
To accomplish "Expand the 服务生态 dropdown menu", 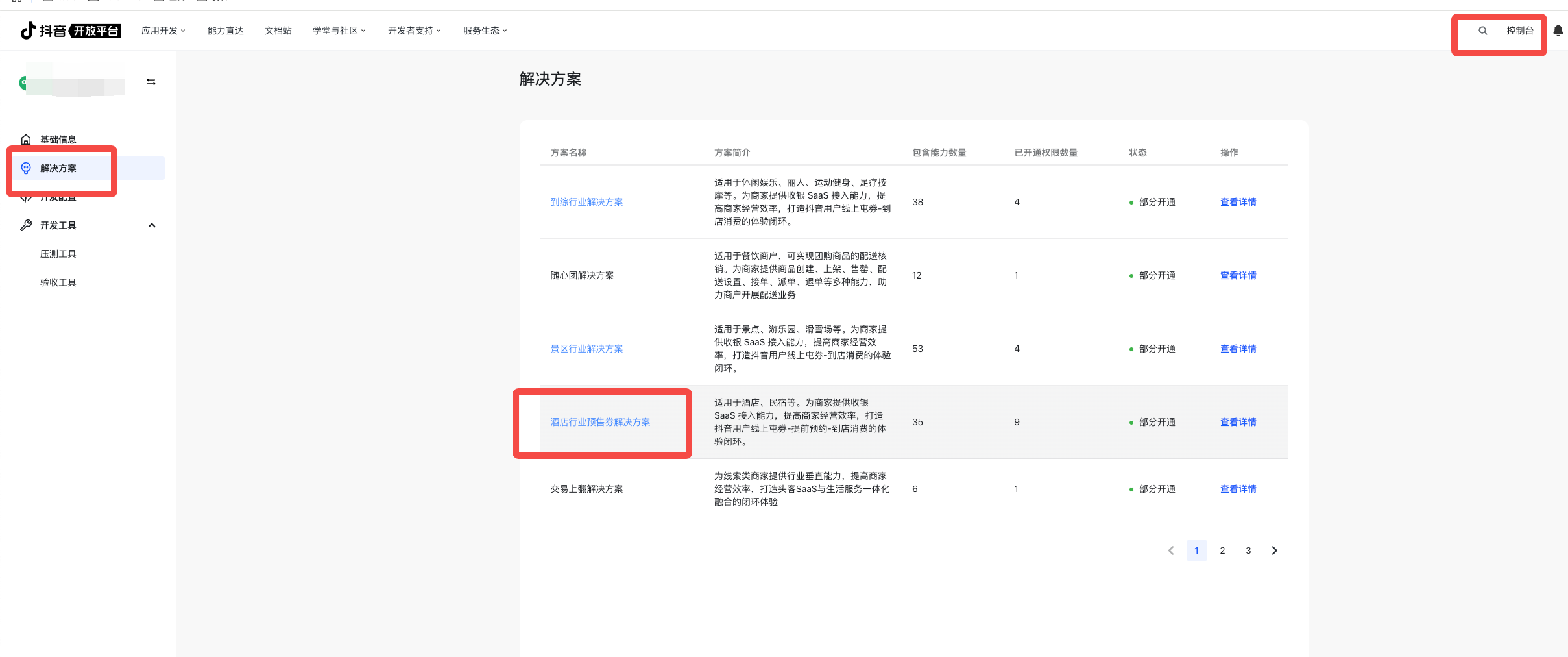I will [x=485, y=31].
